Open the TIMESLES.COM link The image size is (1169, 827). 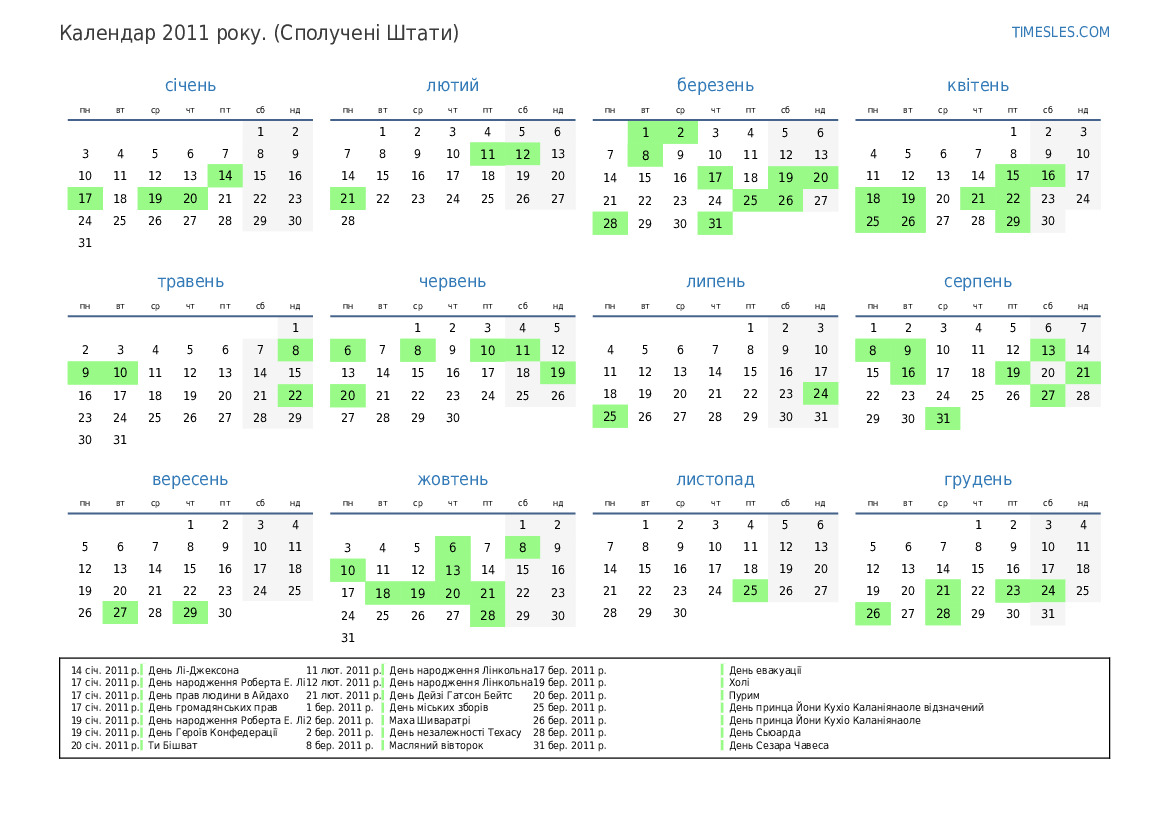(x=1060, y=32)
